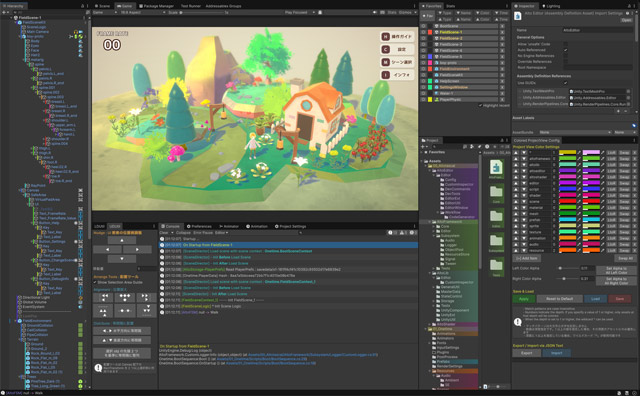Viewport: 640px width, 396px height.
Task: Open the console Clear dropdown arrow
Action: click(x=173, y=233)
